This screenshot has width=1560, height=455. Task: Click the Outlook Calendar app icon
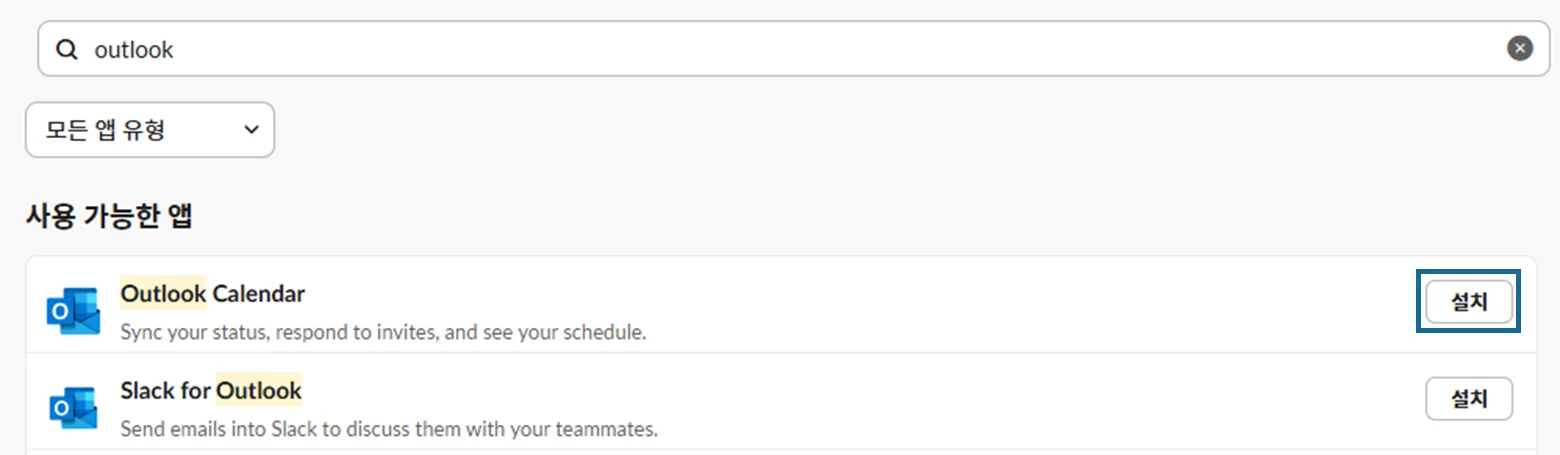tap(73, 311)
